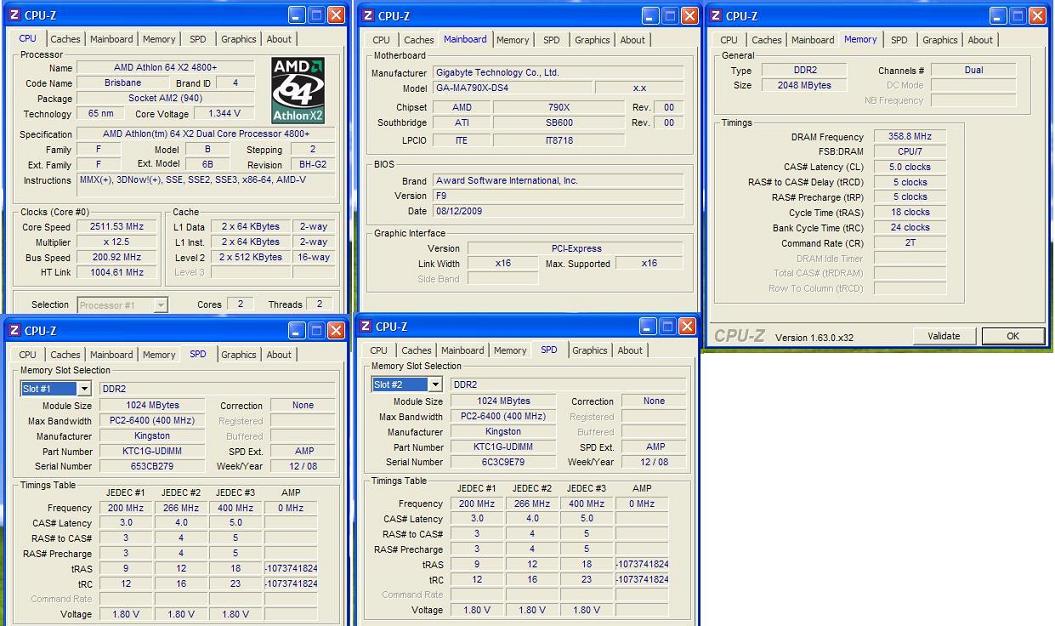The width and height of the screenshot is (1055, 626).
Task: Click the OK button in Memory window
Action: coord(1013,336)
